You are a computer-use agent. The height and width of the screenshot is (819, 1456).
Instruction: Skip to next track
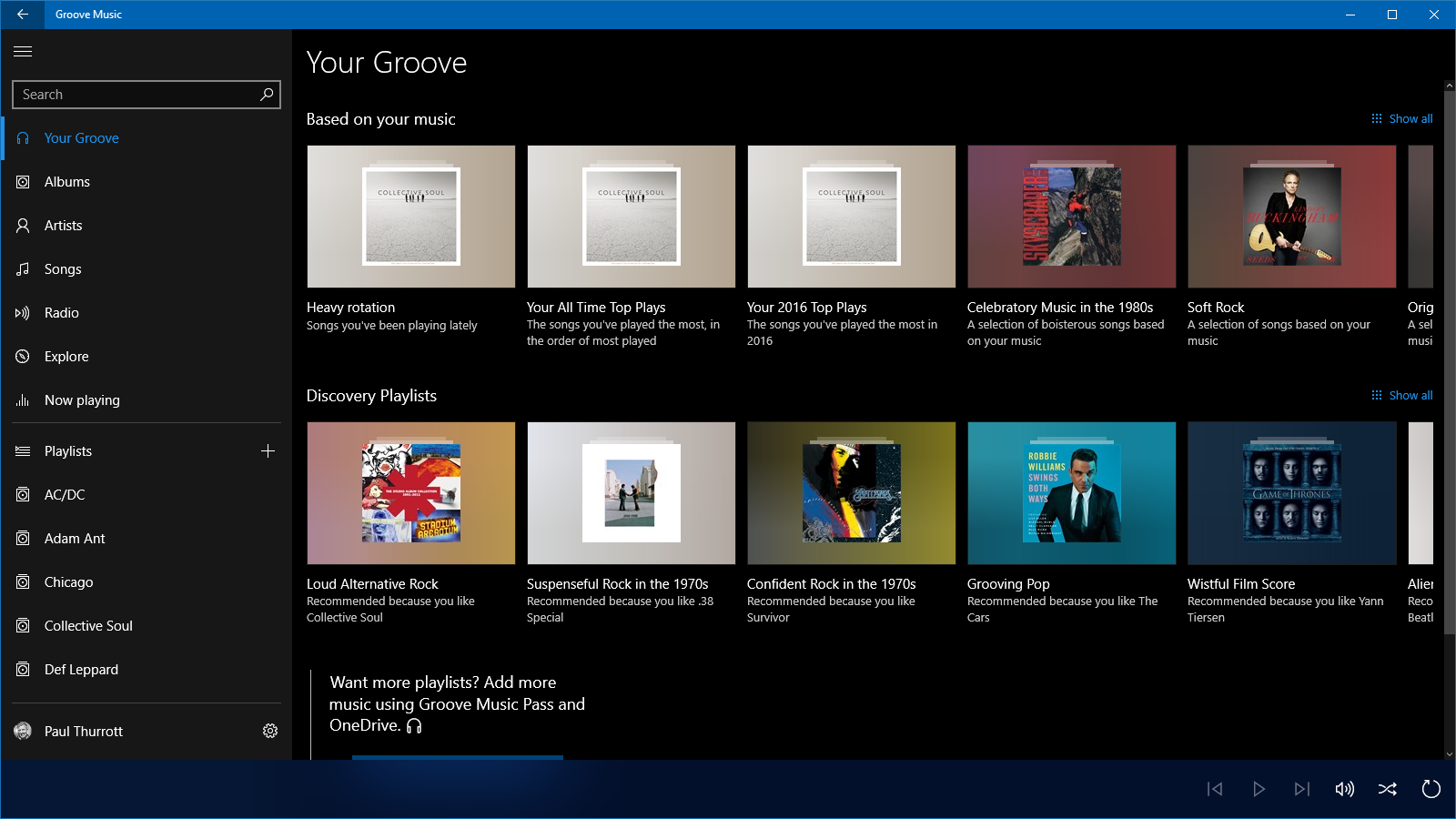coord(1302,789)
